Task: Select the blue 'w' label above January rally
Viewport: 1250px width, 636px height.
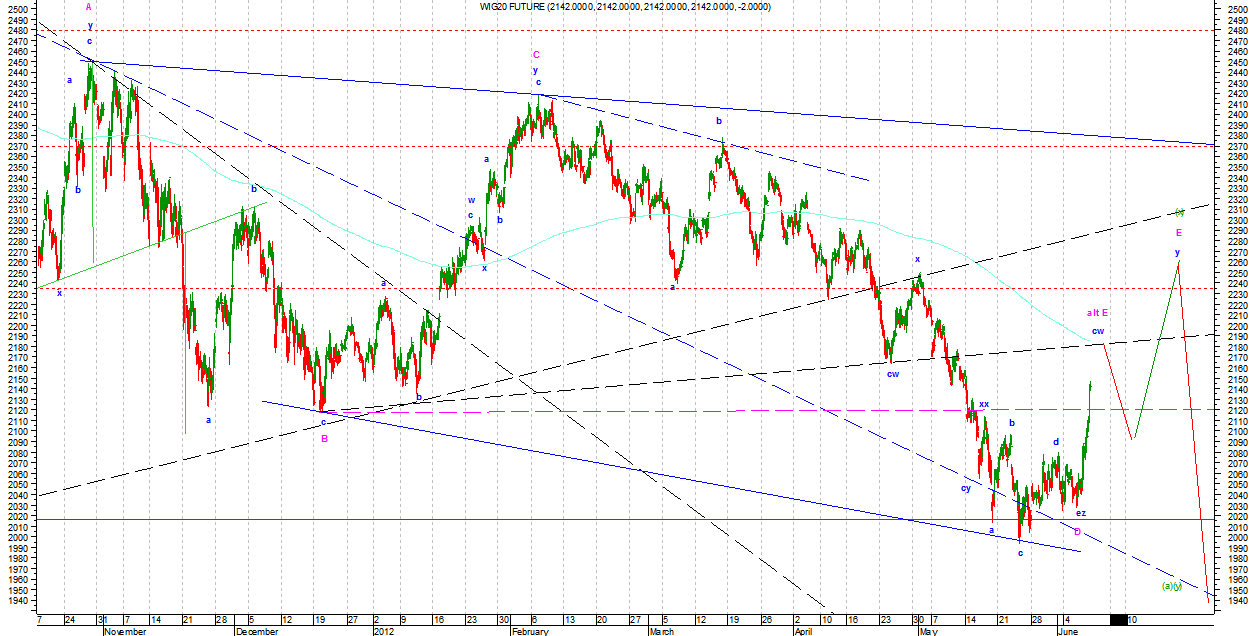Action: 470,200
